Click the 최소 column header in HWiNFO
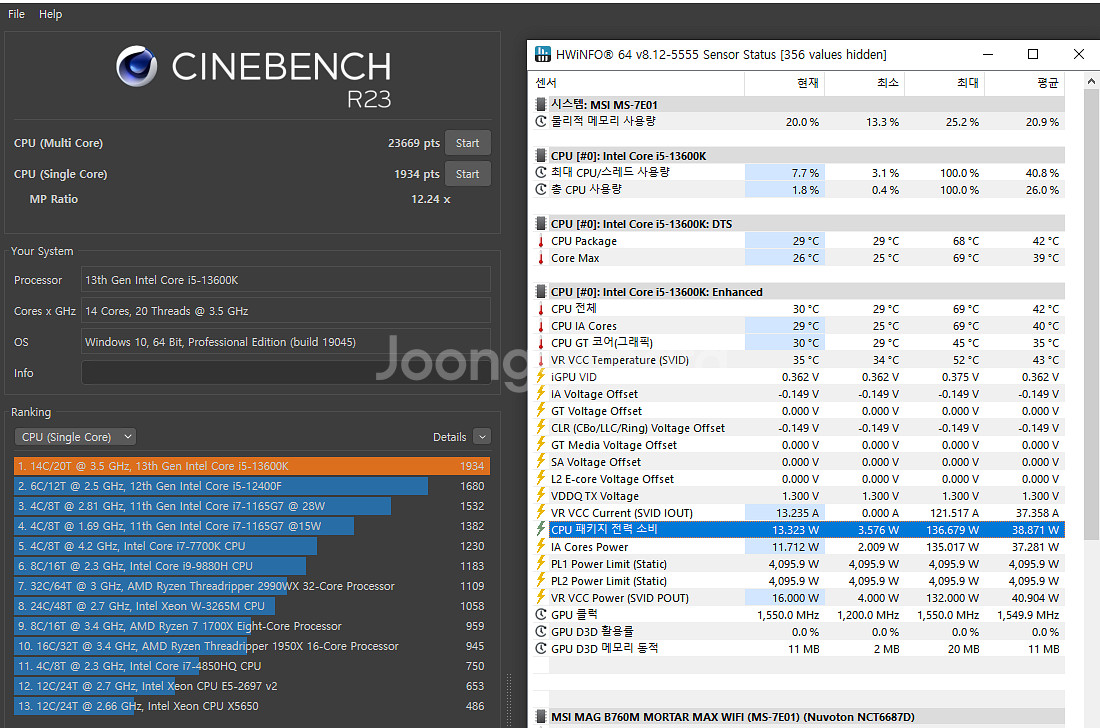The height and width of the screenshot is (728, 1100). click(864, 83)
